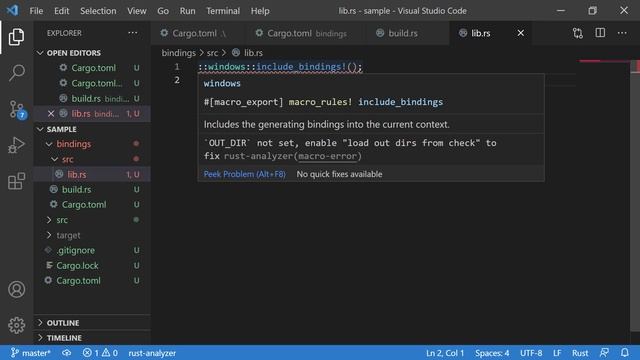
Task: Open the Edit menu
Action: (x=62, y=11)
